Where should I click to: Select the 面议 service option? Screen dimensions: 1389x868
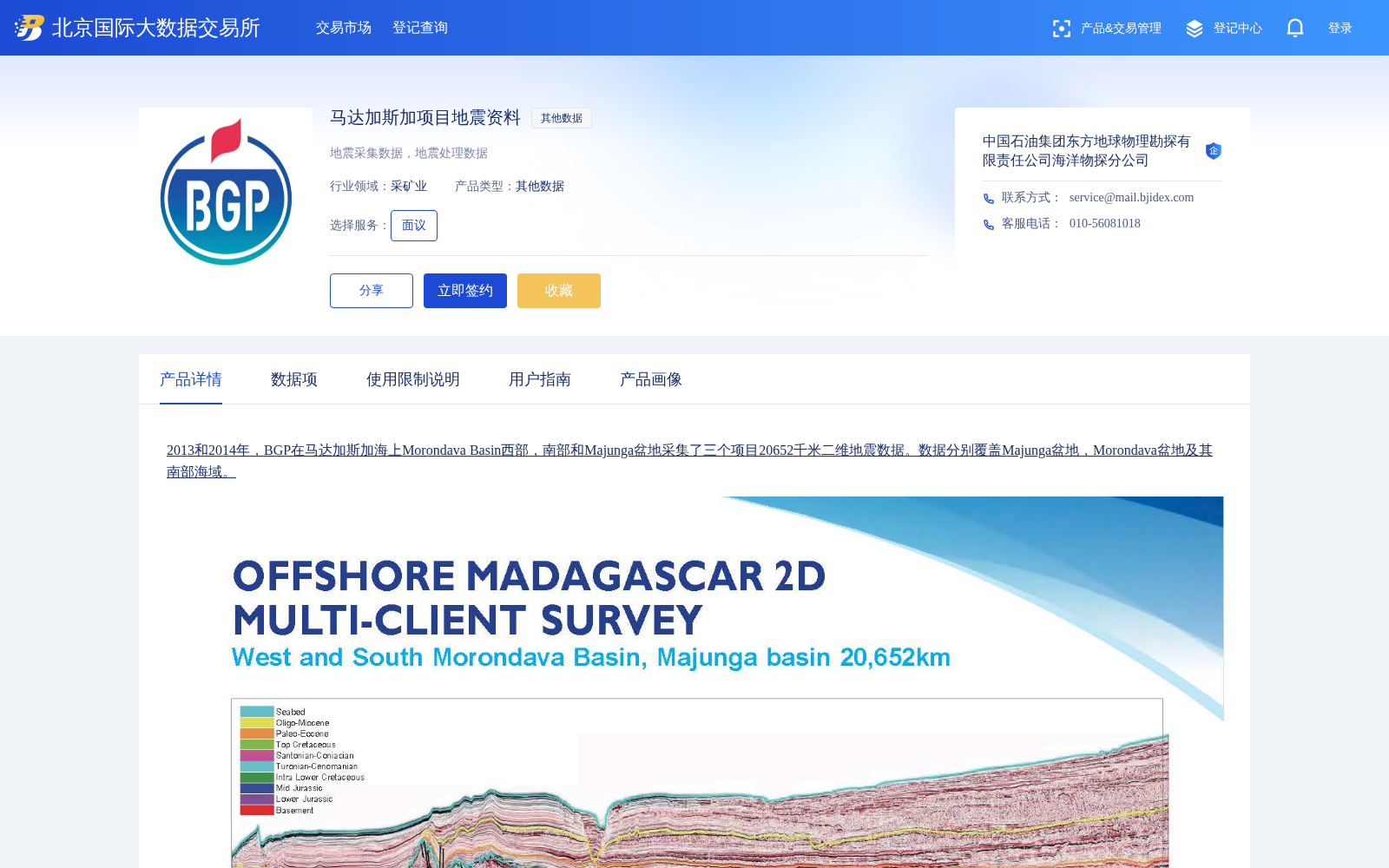[x=414, y=226]
